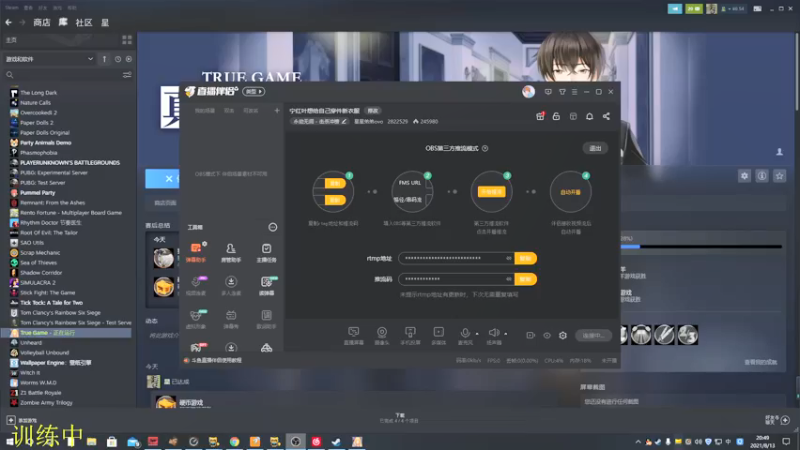Open the multi-person link download-arrow tool

[x=231, y=285]
